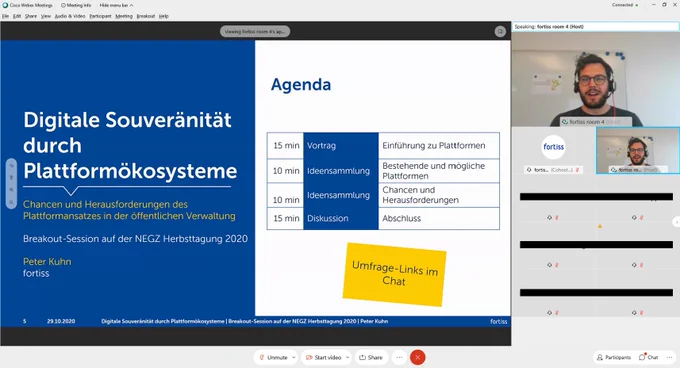Click the 'Speaking: fortiss room 4 (Host)' label
The height and width of the screenshot is (368, 680).
(549, 26)
